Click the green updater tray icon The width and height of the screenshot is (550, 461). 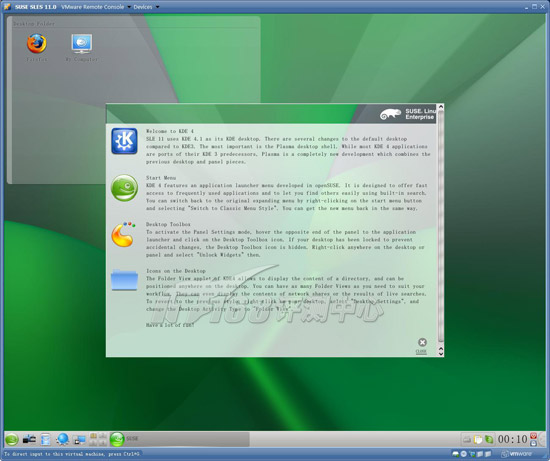(x=489, y=439)
